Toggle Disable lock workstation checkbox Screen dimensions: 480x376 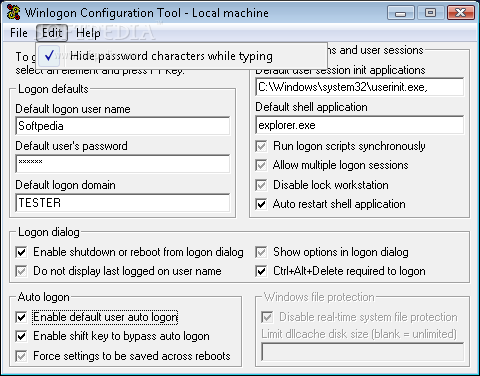click(261, 185)
